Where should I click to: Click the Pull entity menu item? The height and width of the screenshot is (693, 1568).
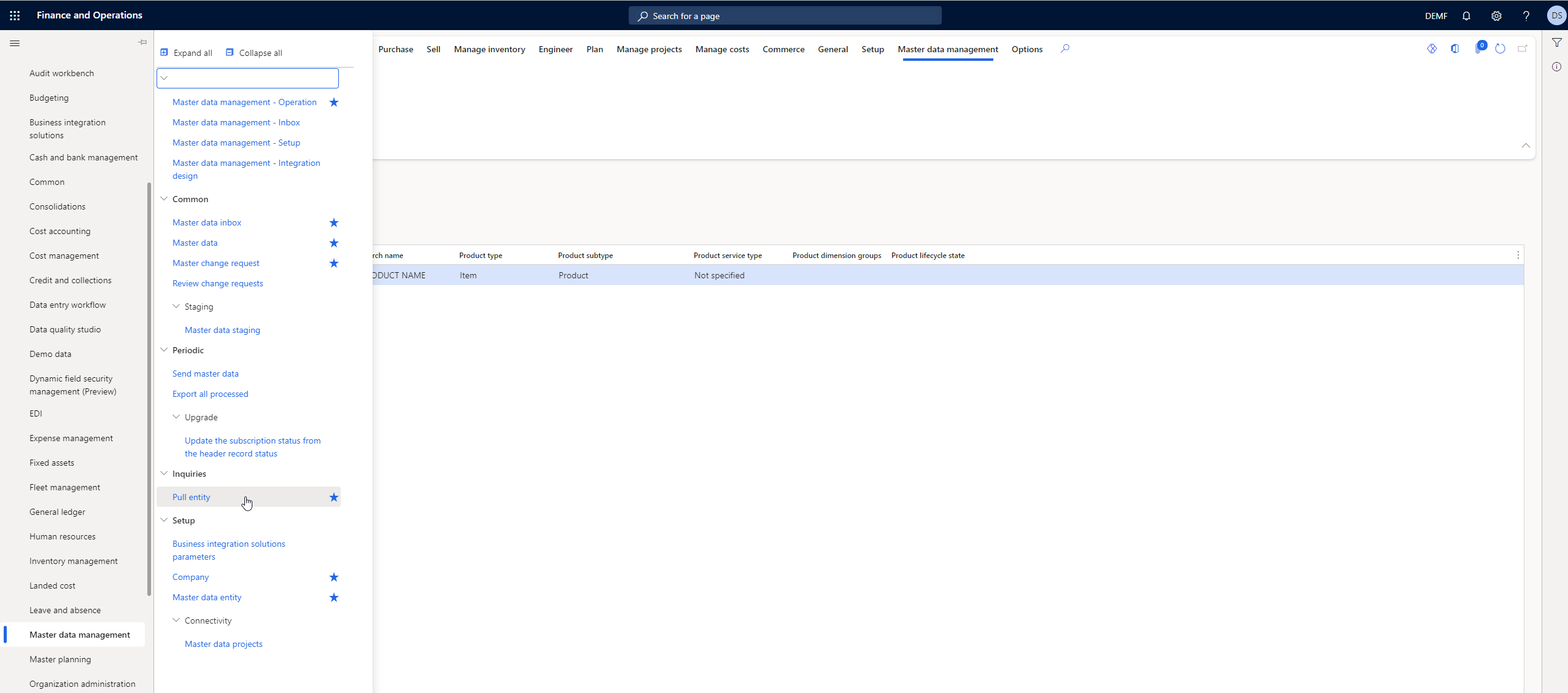[190, 497]
